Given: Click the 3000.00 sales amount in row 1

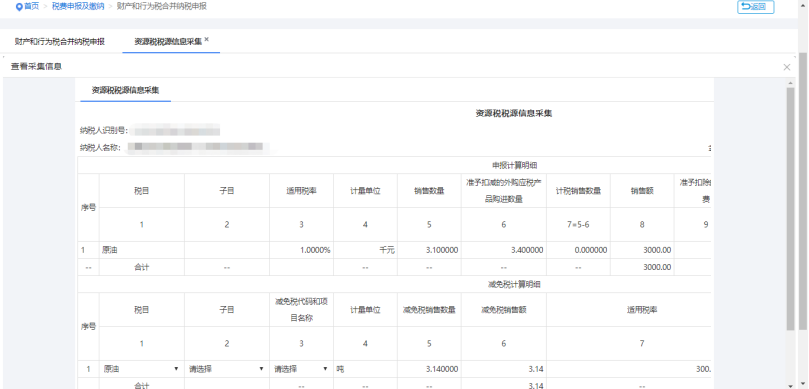Looking at the screenshot, I should coord(642,250).
